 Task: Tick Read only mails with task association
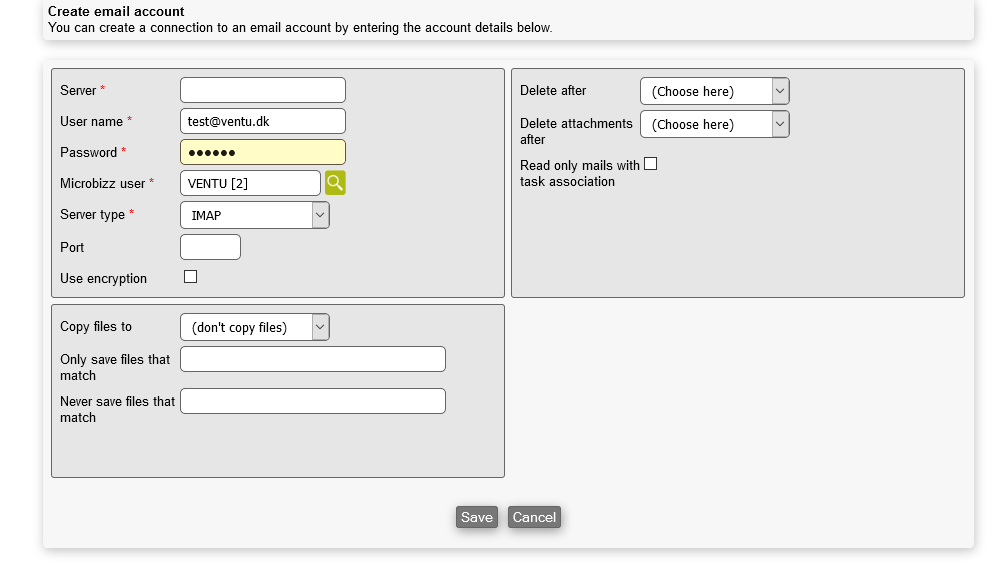pyautogui.click(x=651, y=164)
